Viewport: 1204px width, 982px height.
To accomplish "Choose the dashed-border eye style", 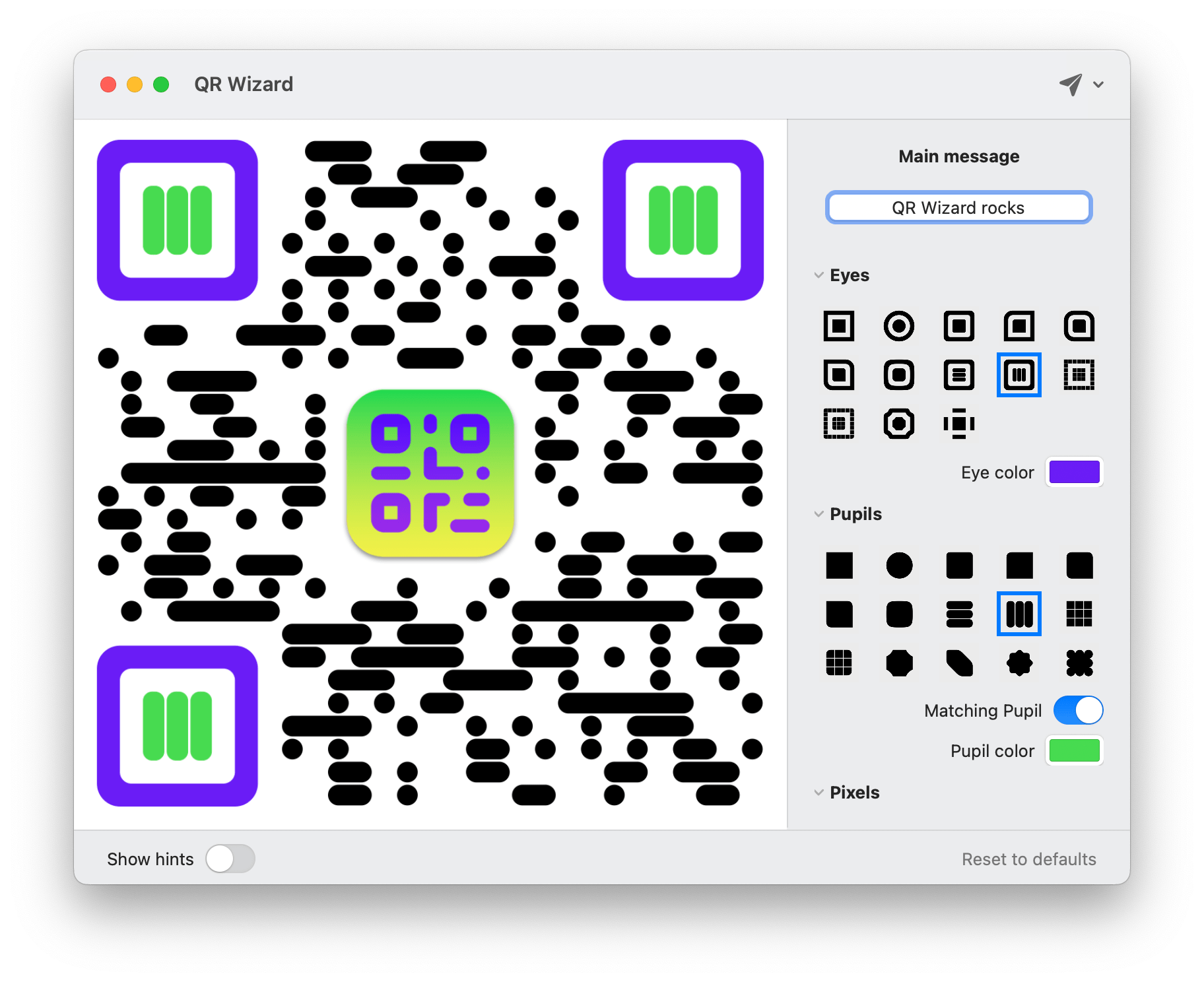I will tap(1079, 375).
